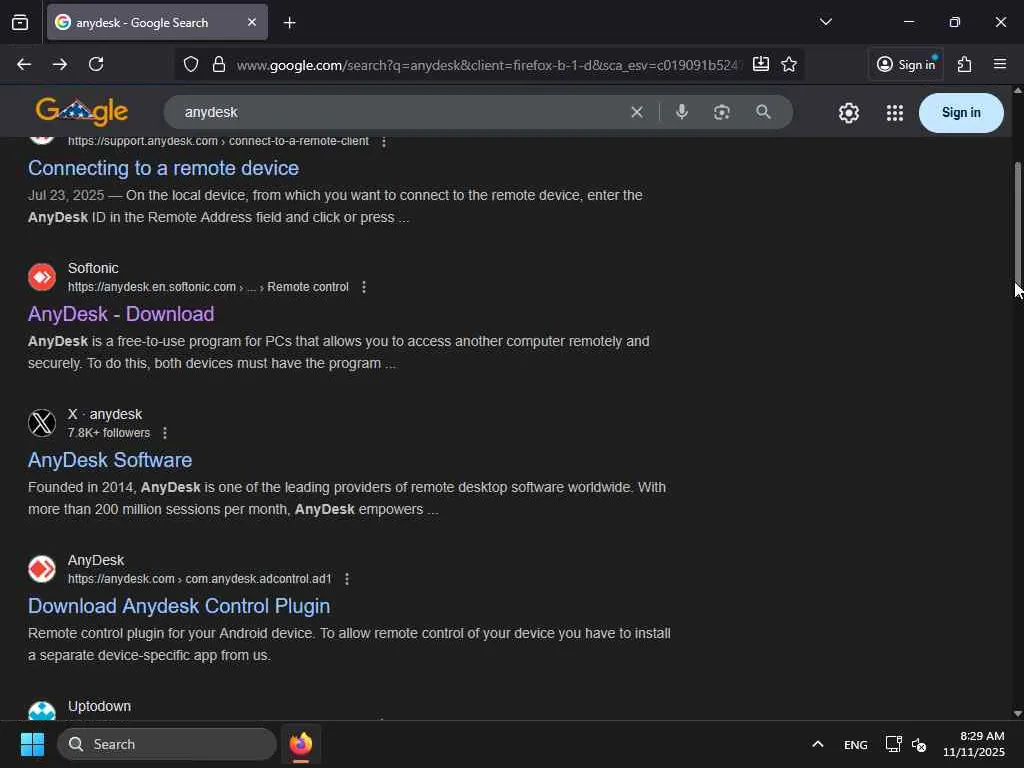1024x768 pixels.
Task: Open tracking protection shield icon
Action: (191, 64)
